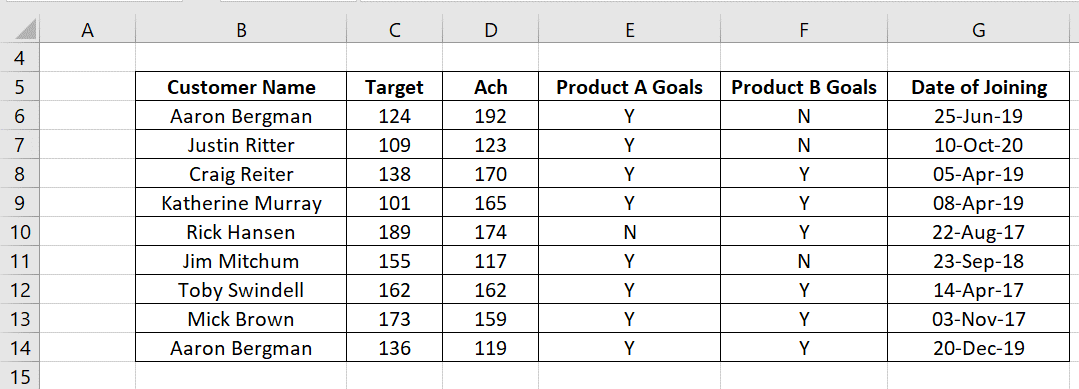
Task: Select the Product B Goals header cell
Action: [804, 87]
